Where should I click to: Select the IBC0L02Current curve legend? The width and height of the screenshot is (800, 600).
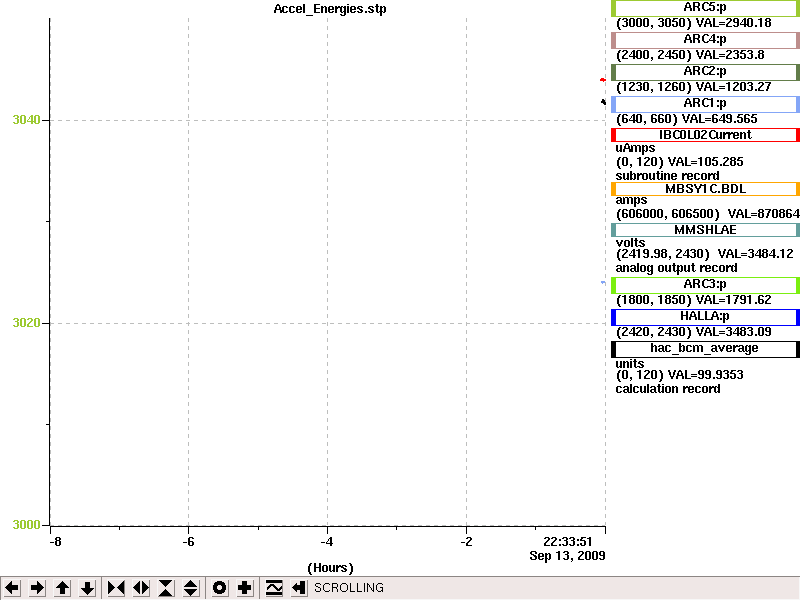point(705,135)
